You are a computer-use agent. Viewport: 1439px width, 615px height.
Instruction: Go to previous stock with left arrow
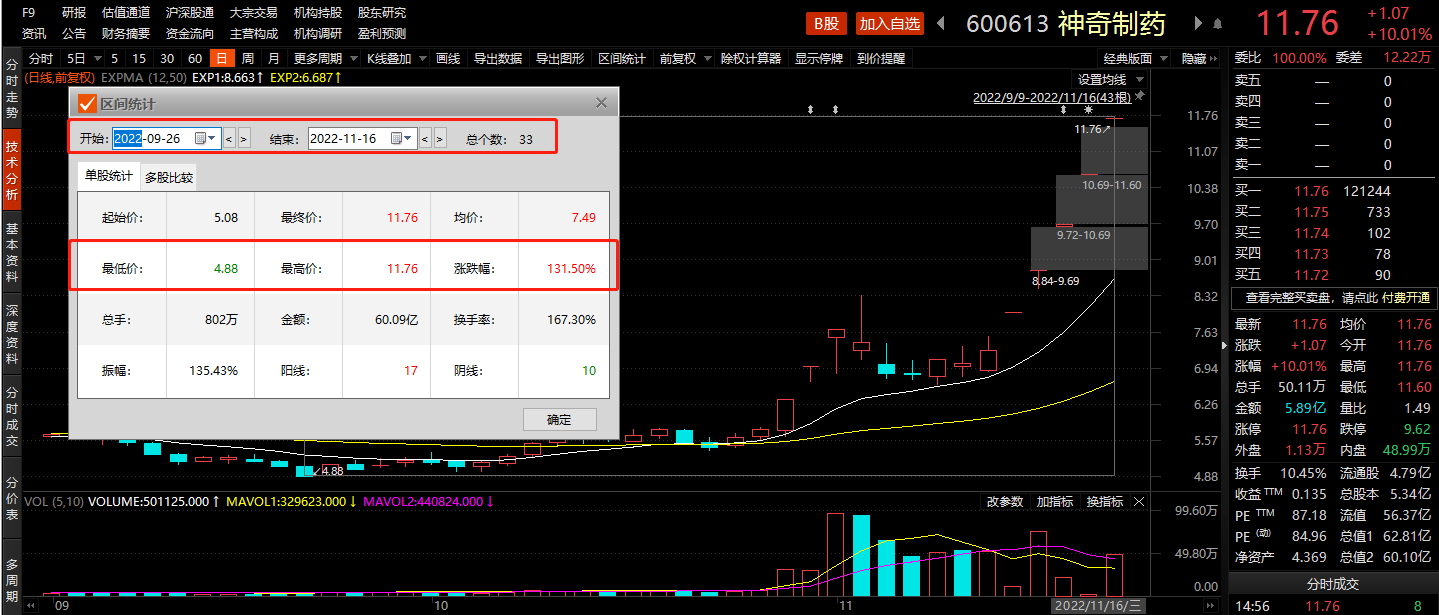940,23
